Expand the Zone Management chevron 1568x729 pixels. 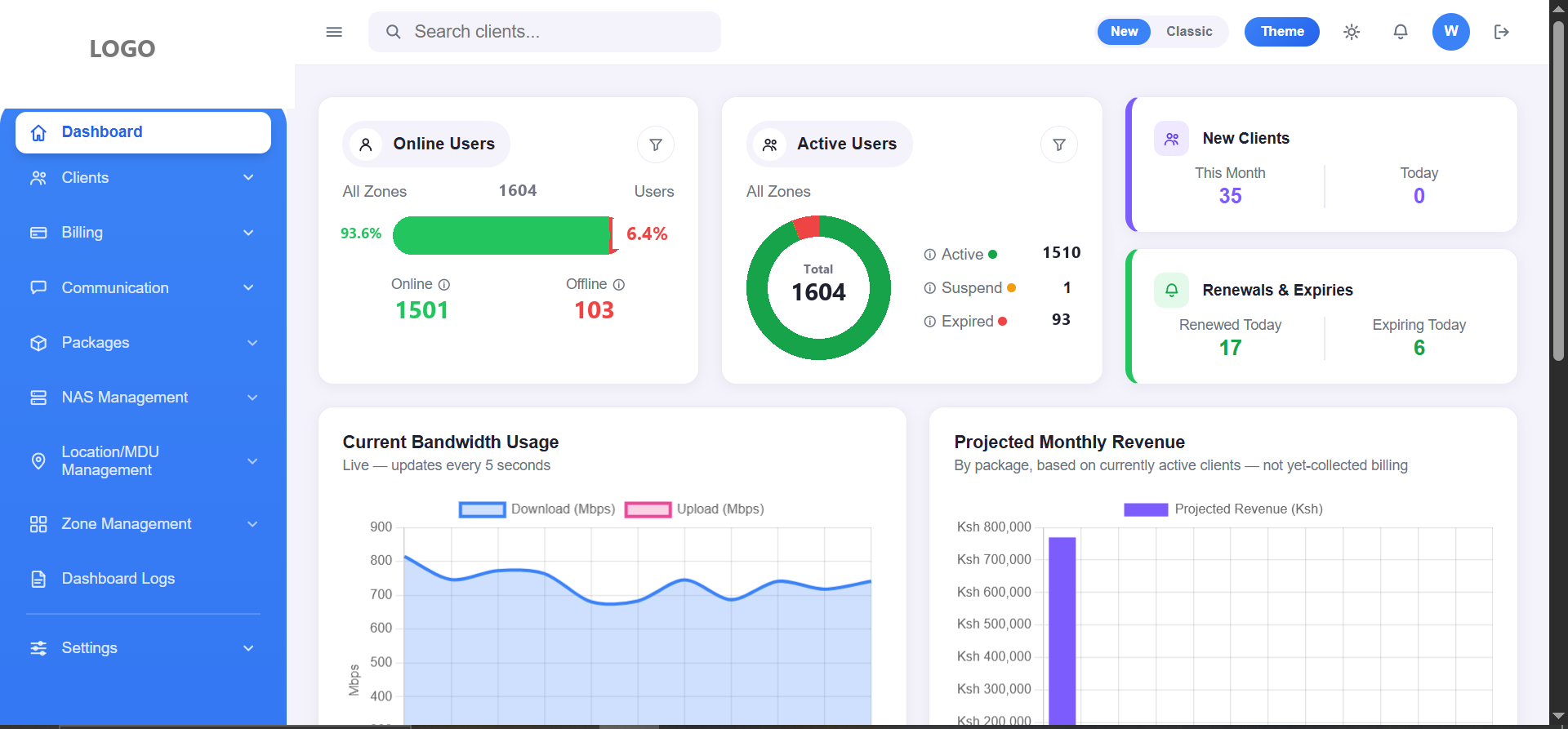click(x=252, y=524)
